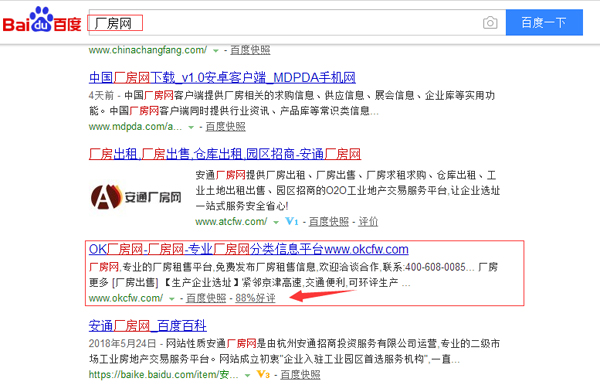600x385 pixels.
Task: Click the V3 verification badge beside baike.baidu.com
Action: [263, 374]
